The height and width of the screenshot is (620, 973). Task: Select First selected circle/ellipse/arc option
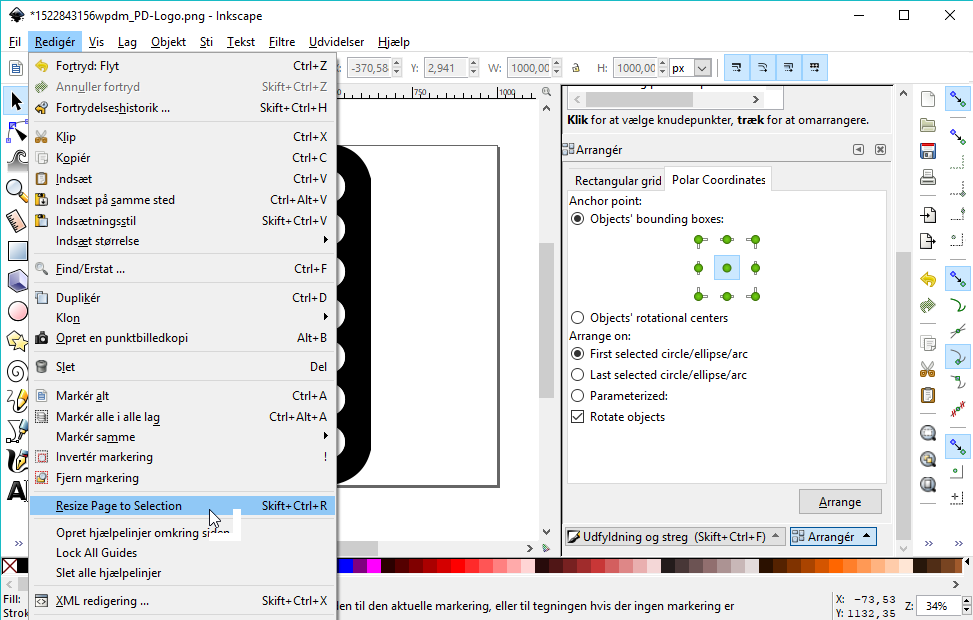tap(578, 354)
